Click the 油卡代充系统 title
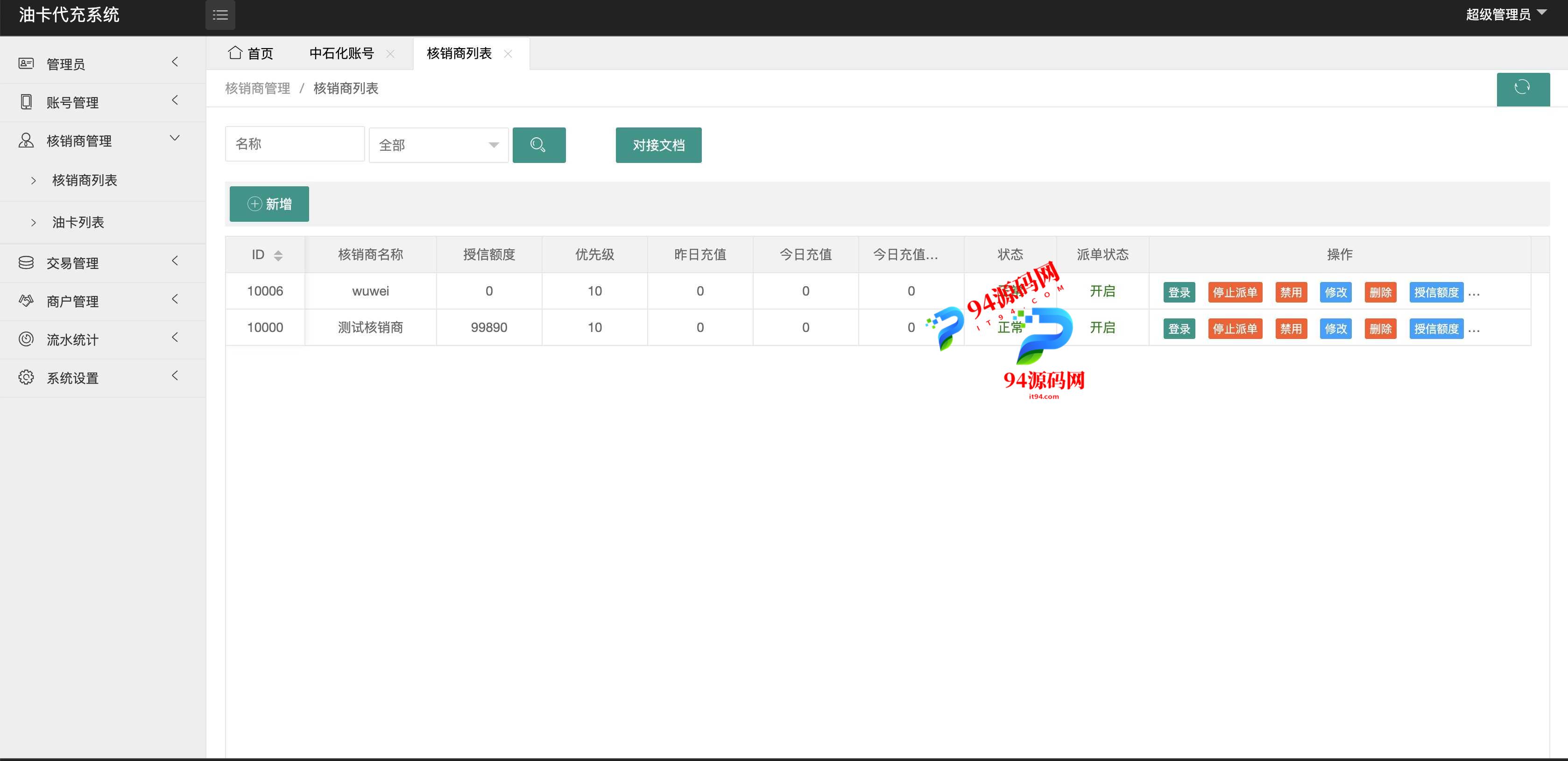1568x761 pixels. coord(69,14)
